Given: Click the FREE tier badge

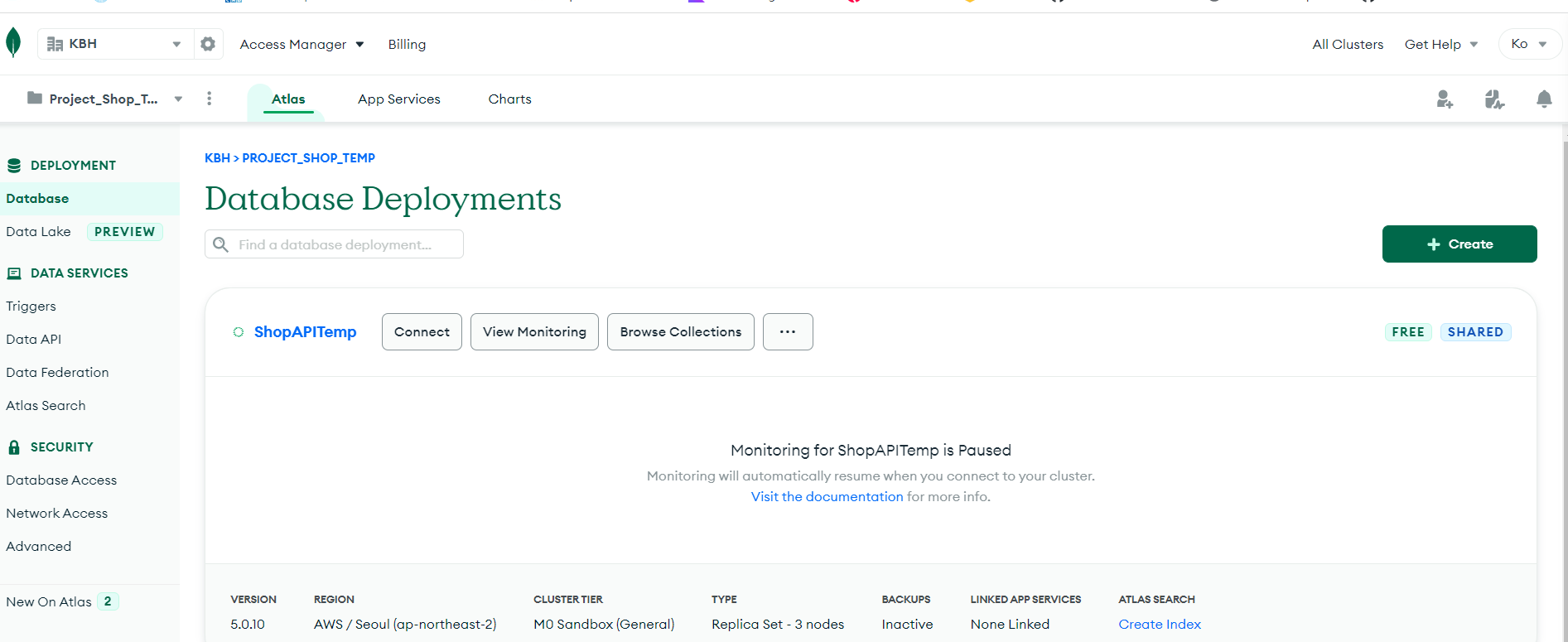Looking at the screenshot, I should tap(1408, 332).
